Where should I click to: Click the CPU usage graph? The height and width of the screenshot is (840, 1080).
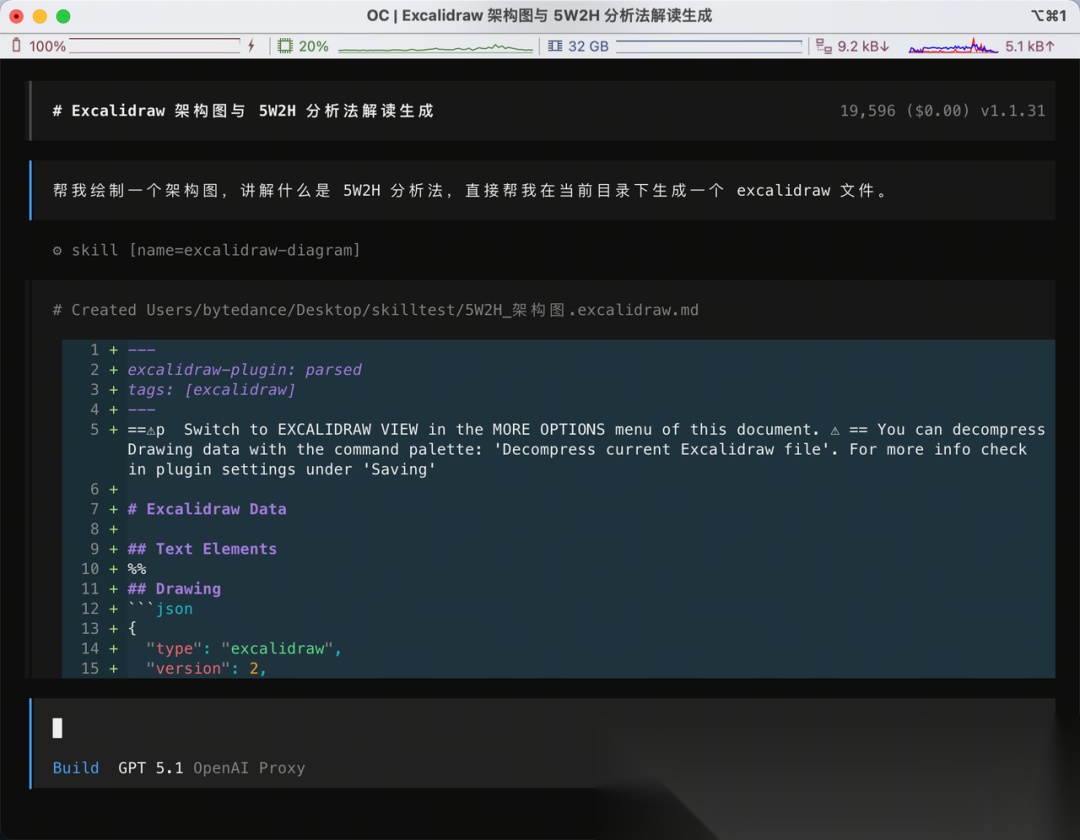pyautogui.click(x=435, y=46)
